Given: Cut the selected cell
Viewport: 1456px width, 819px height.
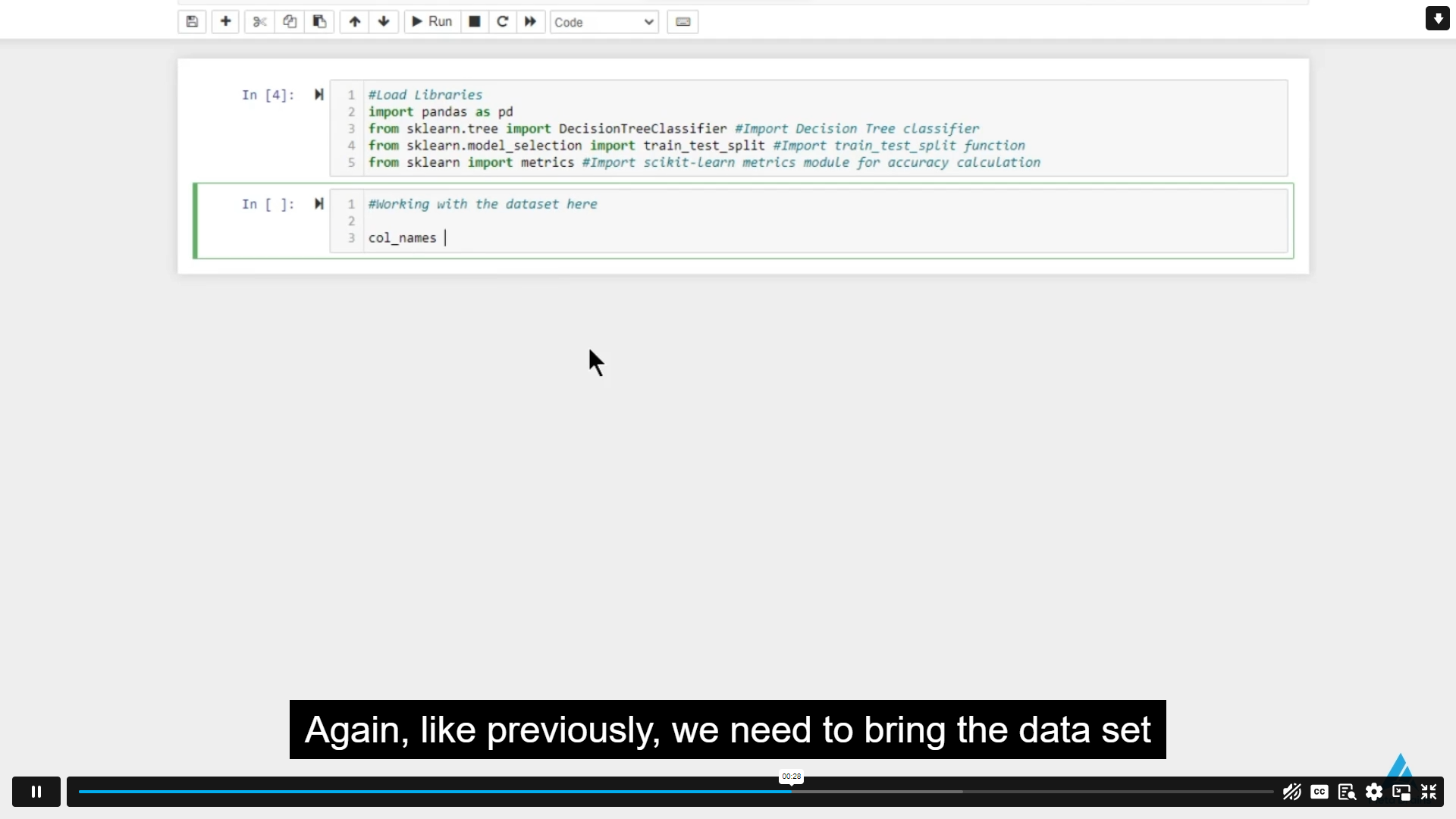Looking at the screenshot, I should click(259, 21).
